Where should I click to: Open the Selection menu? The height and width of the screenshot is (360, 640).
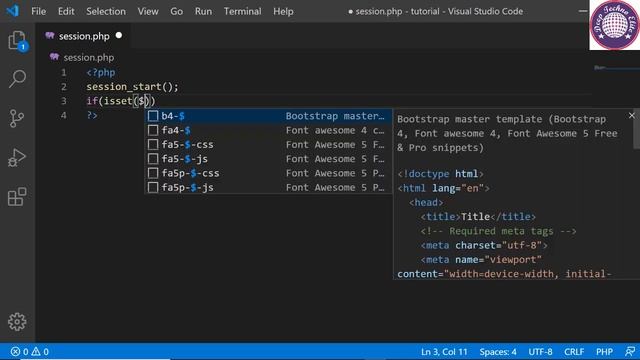(x=106, y=11)
